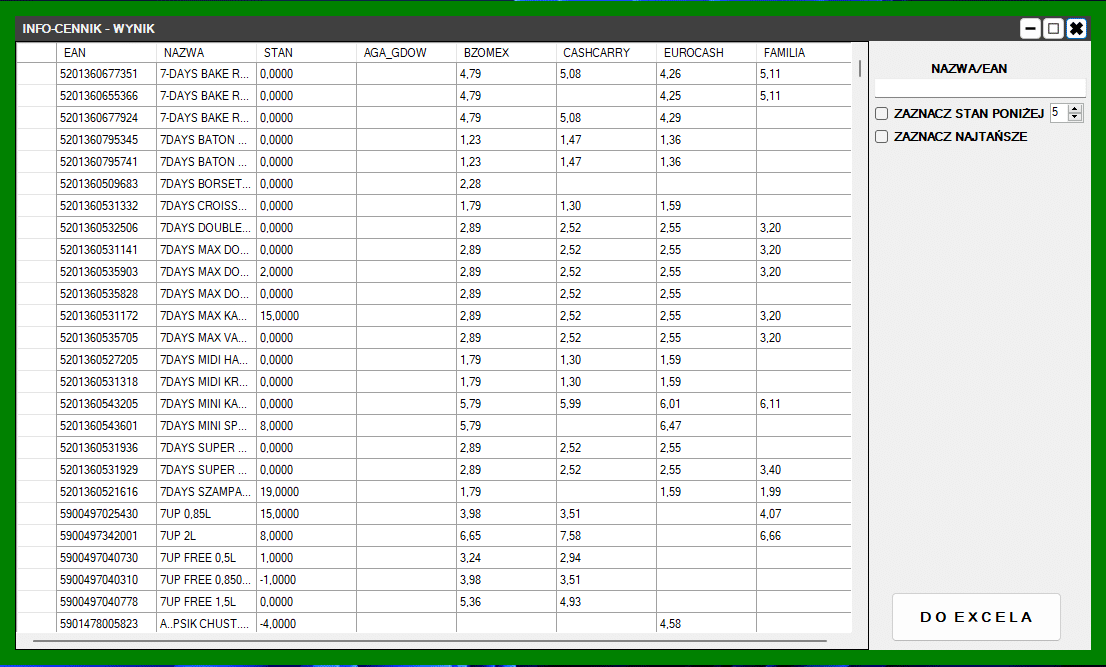Viewport: 1106px width, 667px height.
Task: Click EAN cell 5201360531172
Action: (x=106, y=316)
